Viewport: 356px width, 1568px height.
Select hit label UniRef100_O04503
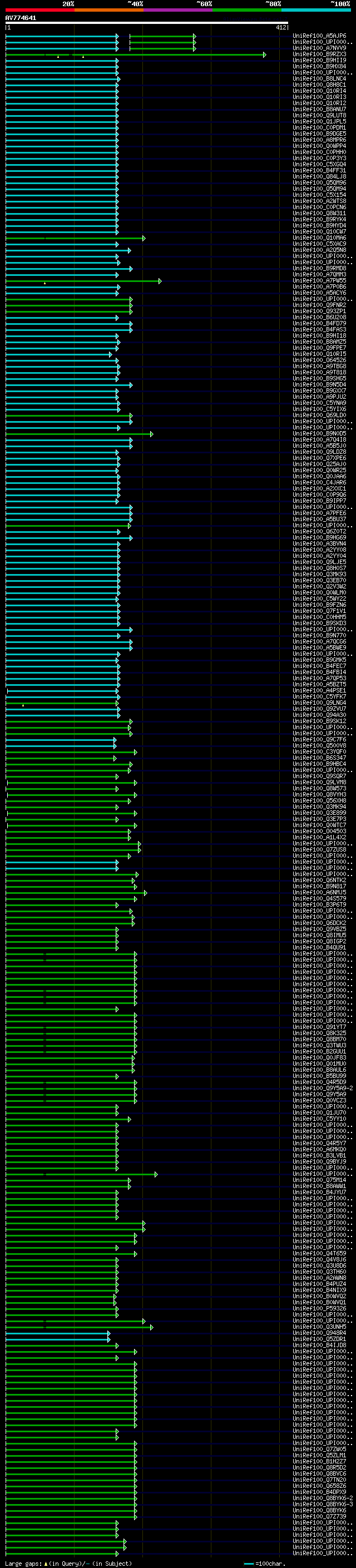click(x=319, y=831)
